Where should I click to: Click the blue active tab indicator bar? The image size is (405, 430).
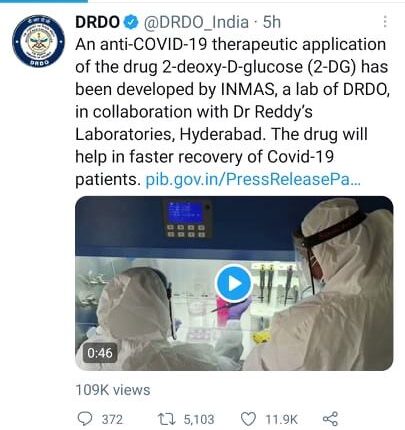tap(44, 1)
